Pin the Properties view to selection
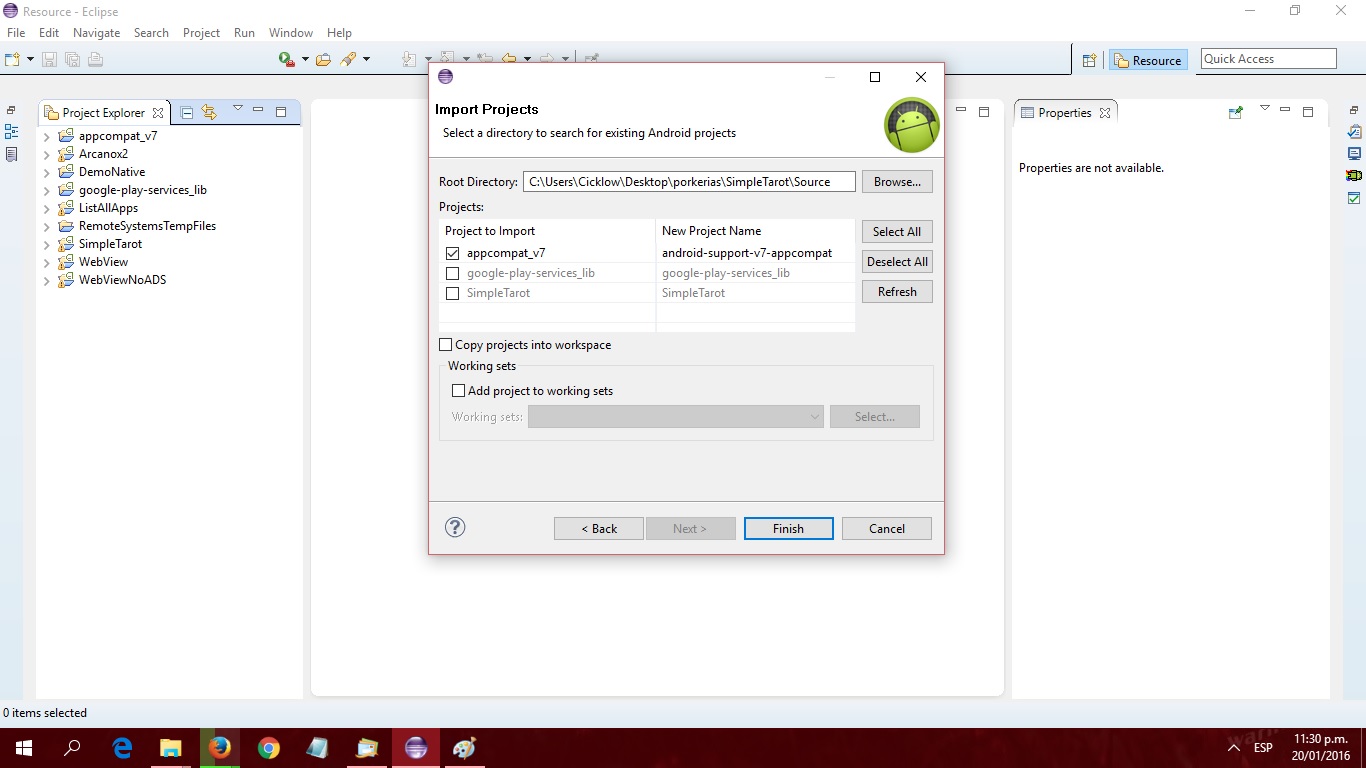 (1236, 112)
